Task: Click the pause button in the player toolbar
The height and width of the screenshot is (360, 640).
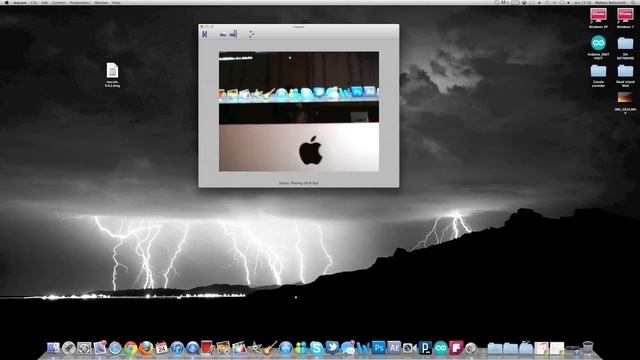Action: 204,34
